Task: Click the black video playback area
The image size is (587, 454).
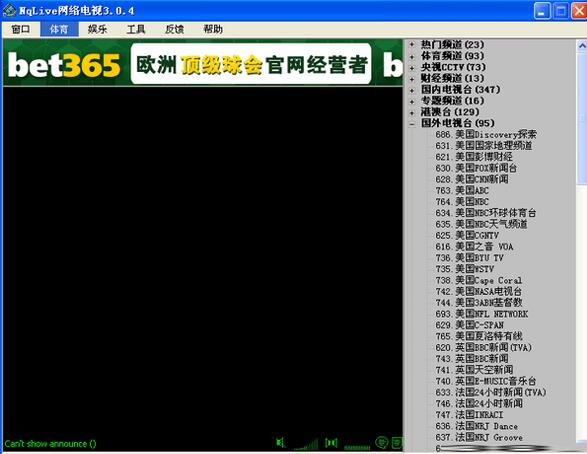Action: click(203, 260)
